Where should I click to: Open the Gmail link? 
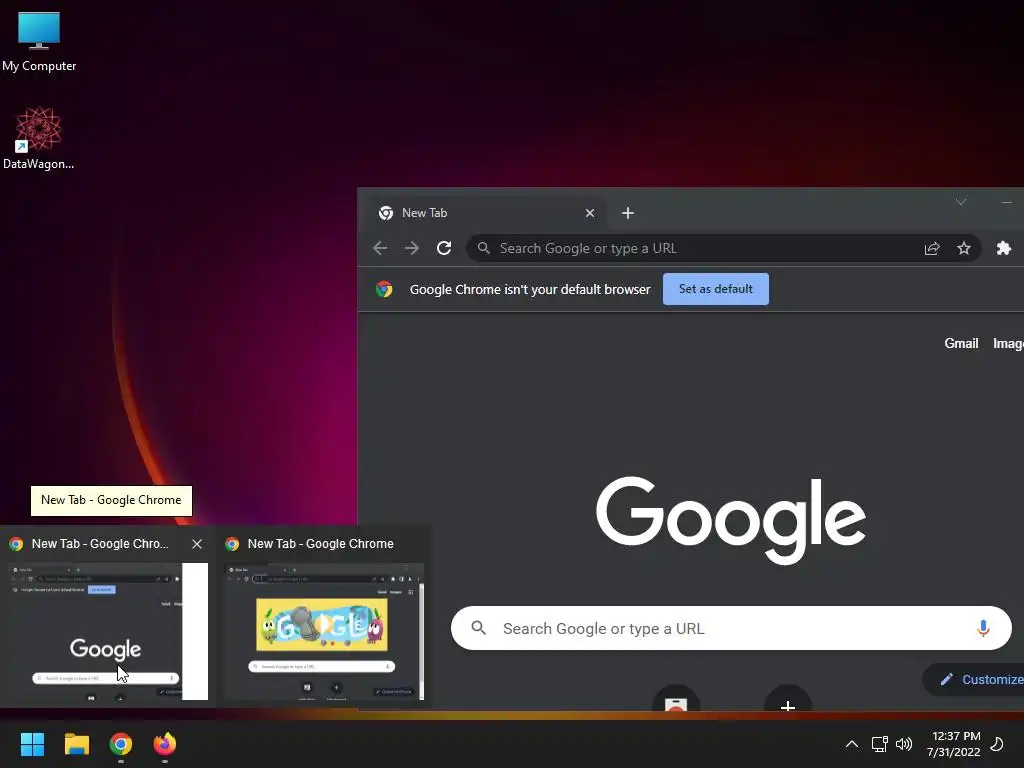point(961,344)
